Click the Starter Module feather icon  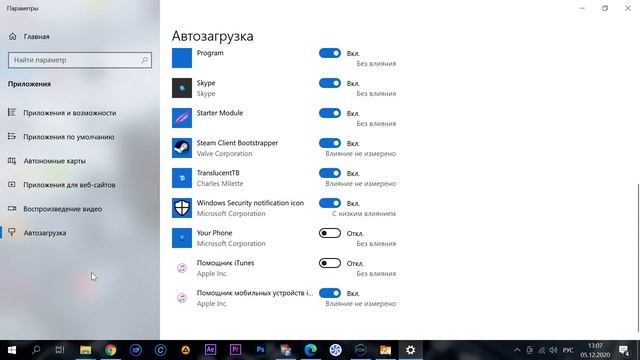182,118
